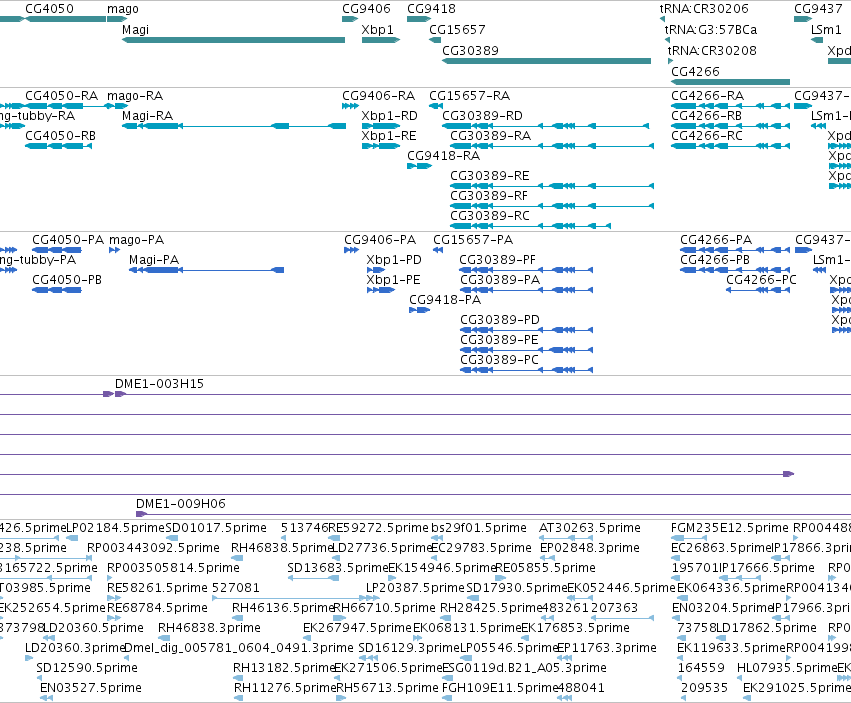This screenshot has width=851, height=703.
Task: Select the CG15657 gene label
Action: point(458,30)
